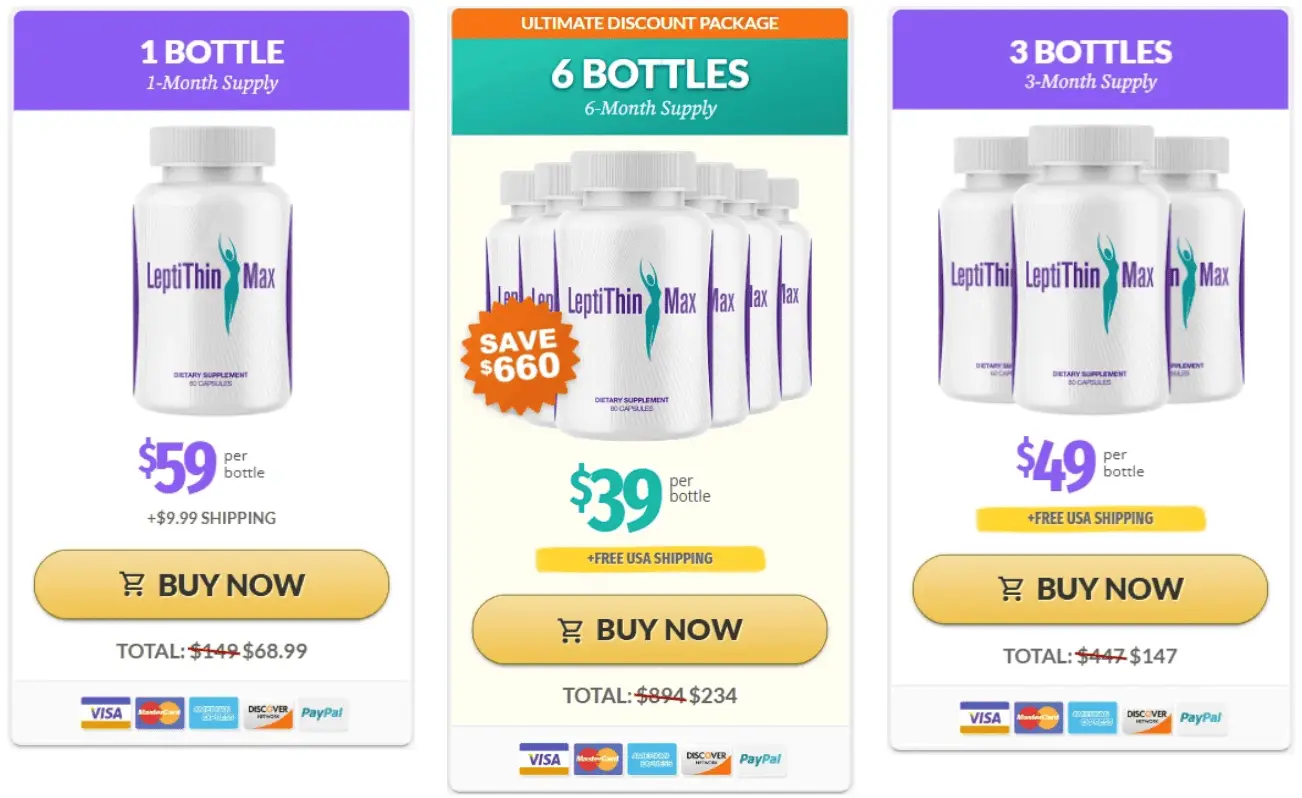
Task: Click the Ultimate Discount Package orange banner
Action: tap(650, 23)
